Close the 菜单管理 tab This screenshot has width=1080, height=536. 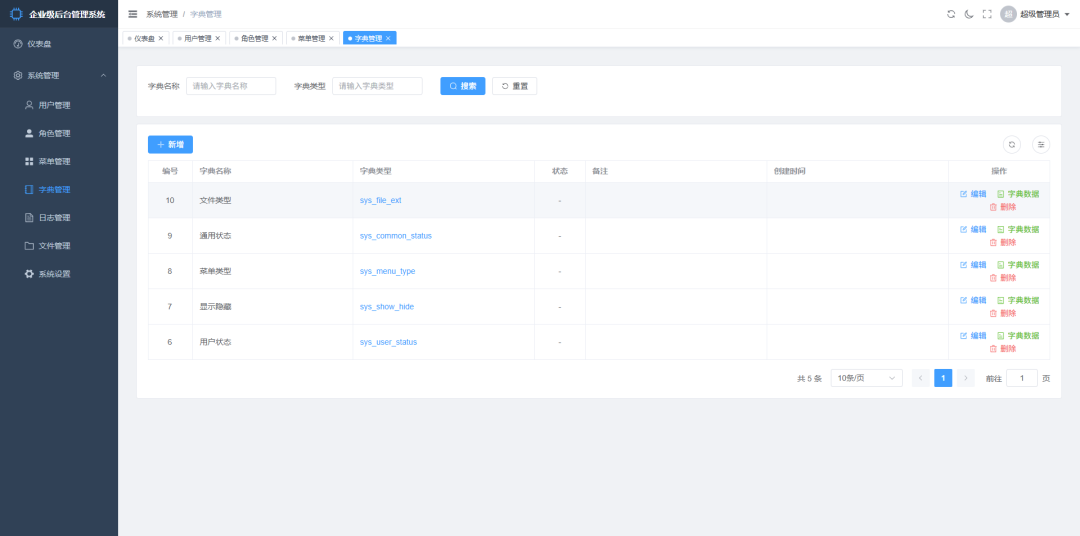tap(331, 39)
